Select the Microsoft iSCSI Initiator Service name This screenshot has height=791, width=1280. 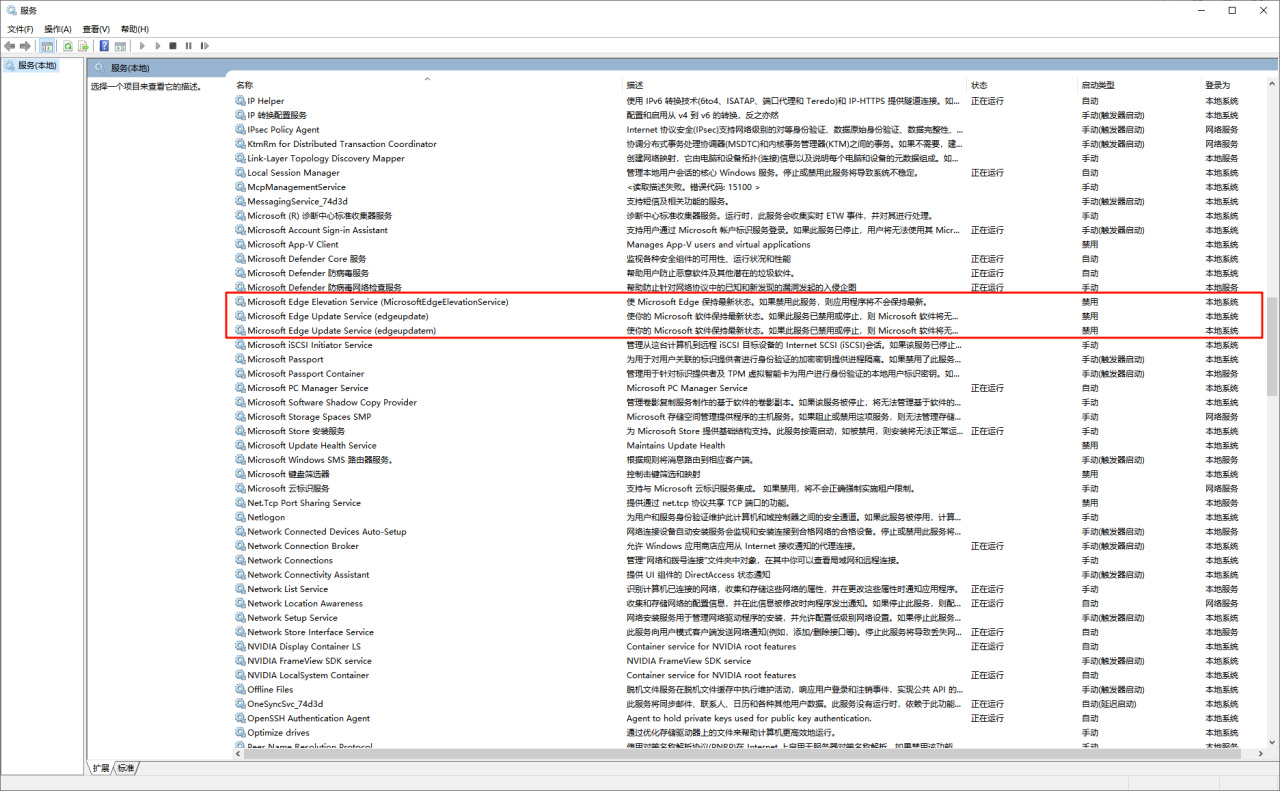point(310,345)
